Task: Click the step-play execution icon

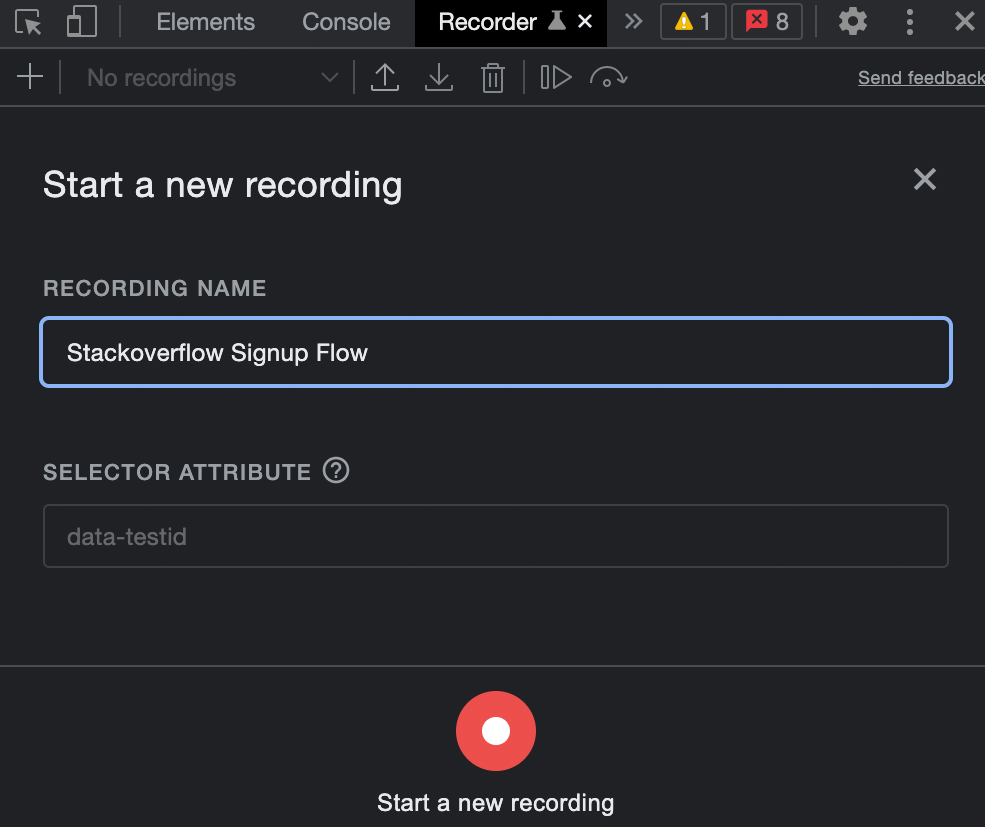Action: pos(556,78)
